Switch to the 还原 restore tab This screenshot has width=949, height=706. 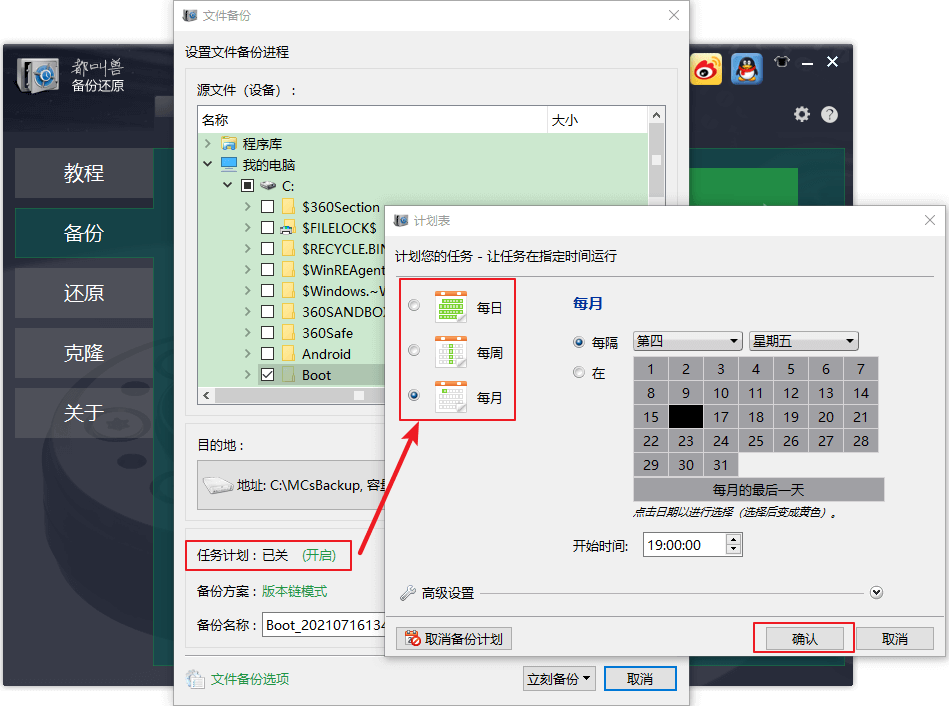click(x=84, y=294)
